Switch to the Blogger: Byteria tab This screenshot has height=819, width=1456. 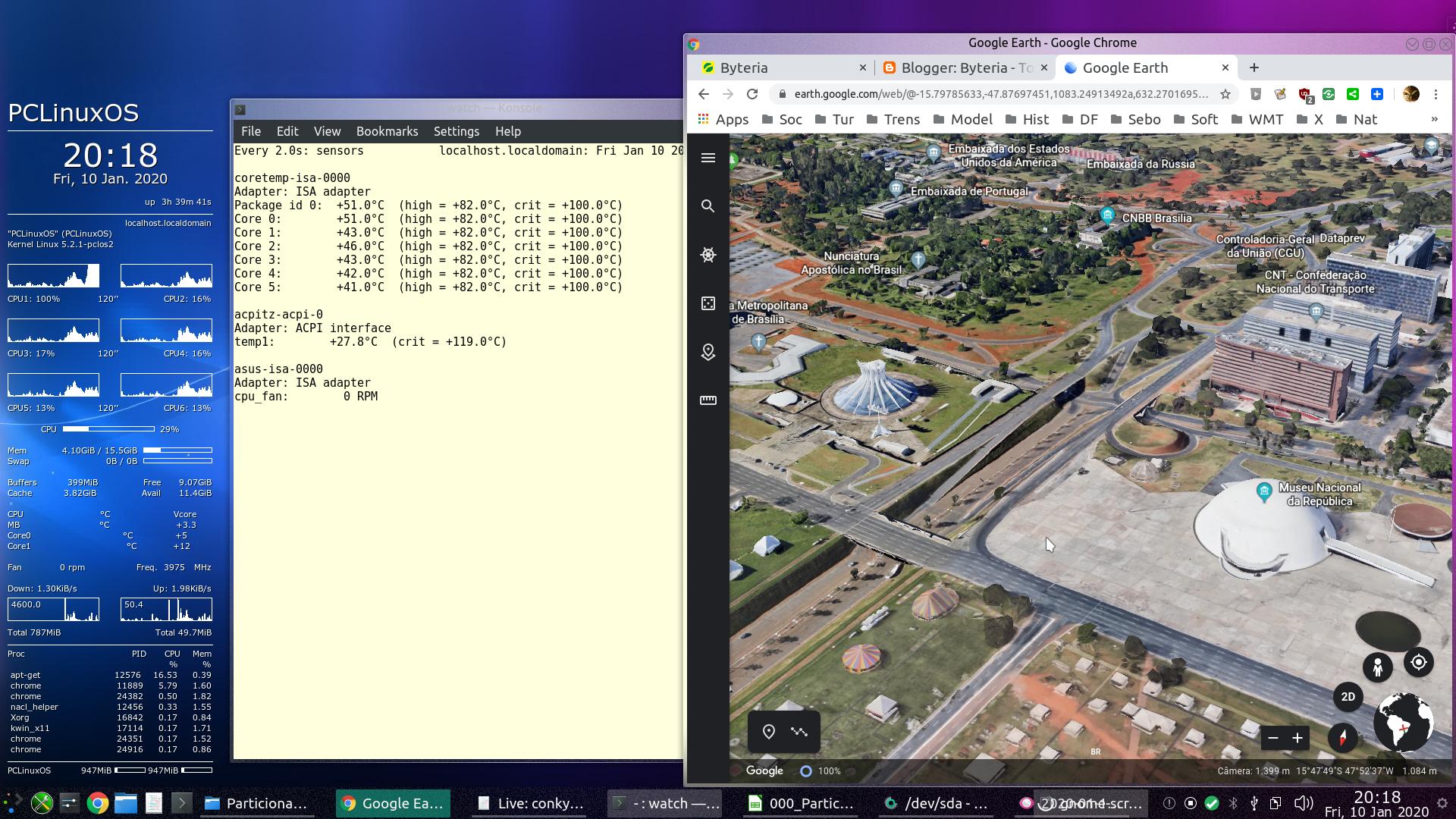click(963, 67)
